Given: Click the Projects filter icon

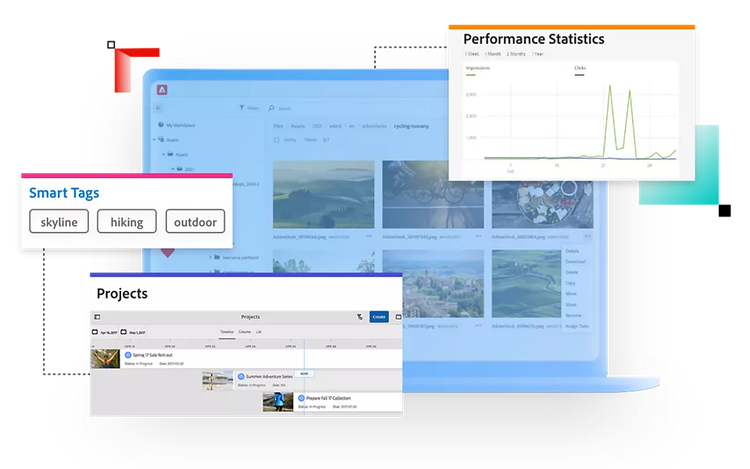Looking at the screenshot, I should 359,317.
